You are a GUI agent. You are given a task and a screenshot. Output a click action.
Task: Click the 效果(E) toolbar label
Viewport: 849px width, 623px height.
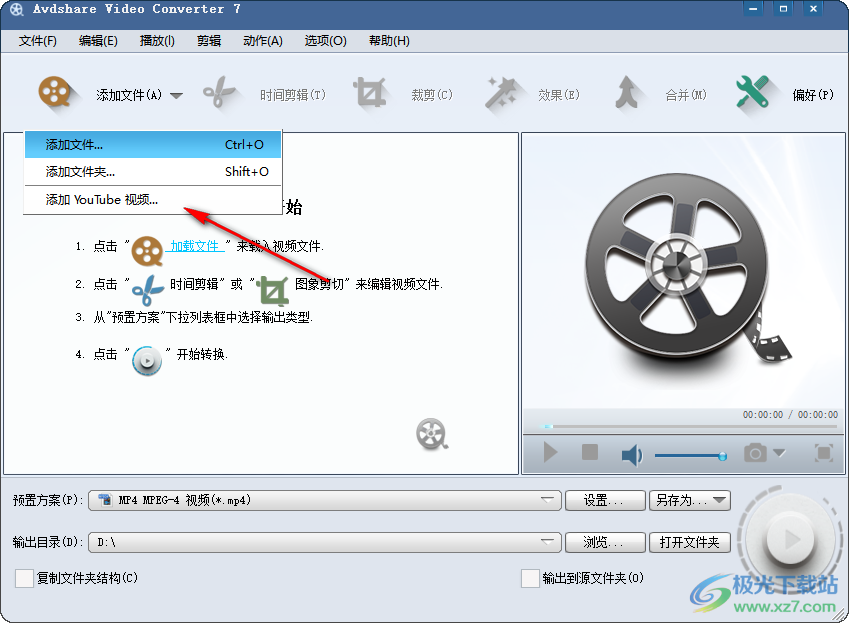click(559, 95)
